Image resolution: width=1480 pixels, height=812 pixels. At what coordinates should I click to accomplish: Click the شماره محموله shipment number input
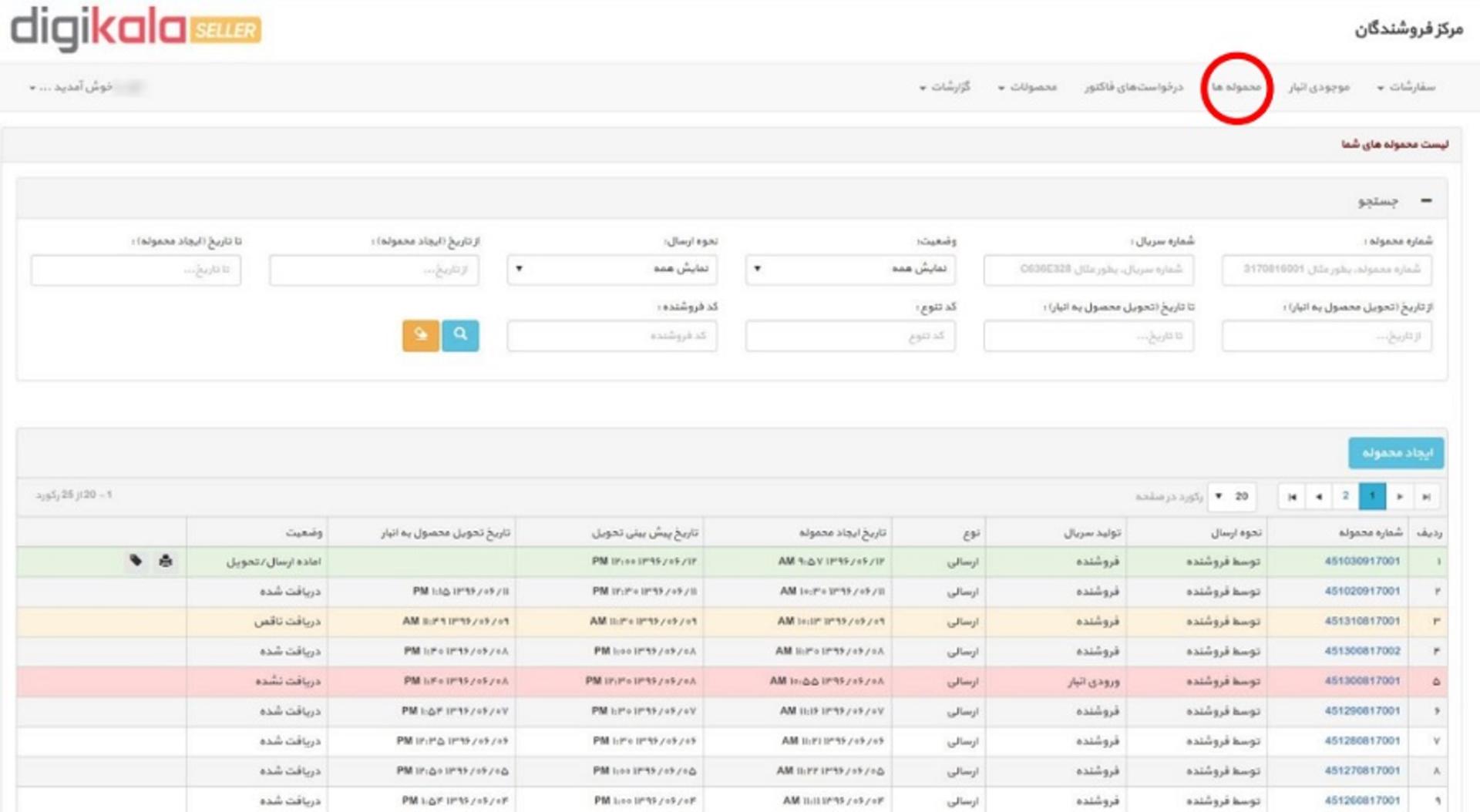tap(1327, 270)
